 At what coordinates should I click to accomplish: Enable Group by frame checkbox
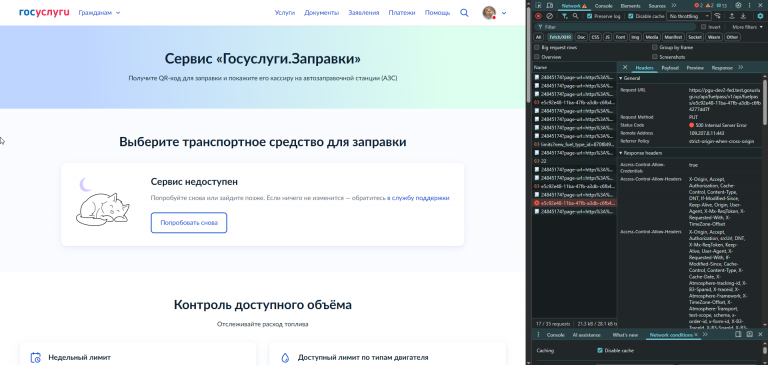click(x=655, y=48)
